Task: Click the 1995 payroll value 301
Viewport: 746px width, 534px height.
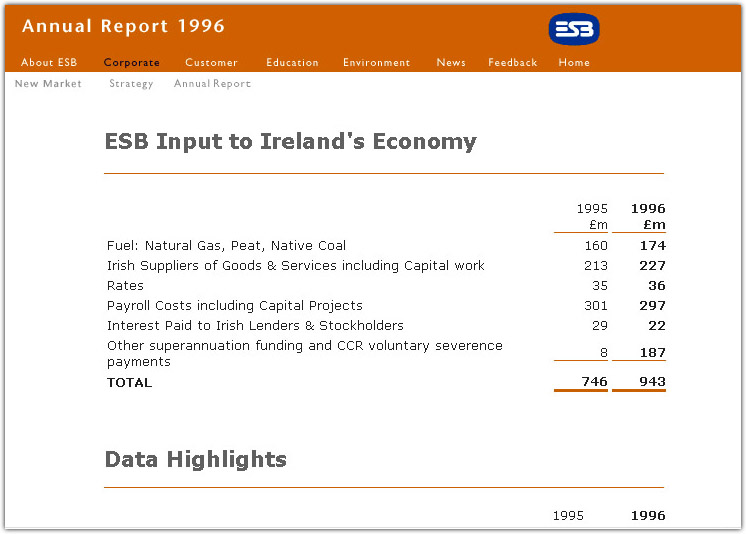Action: point(596,306)
